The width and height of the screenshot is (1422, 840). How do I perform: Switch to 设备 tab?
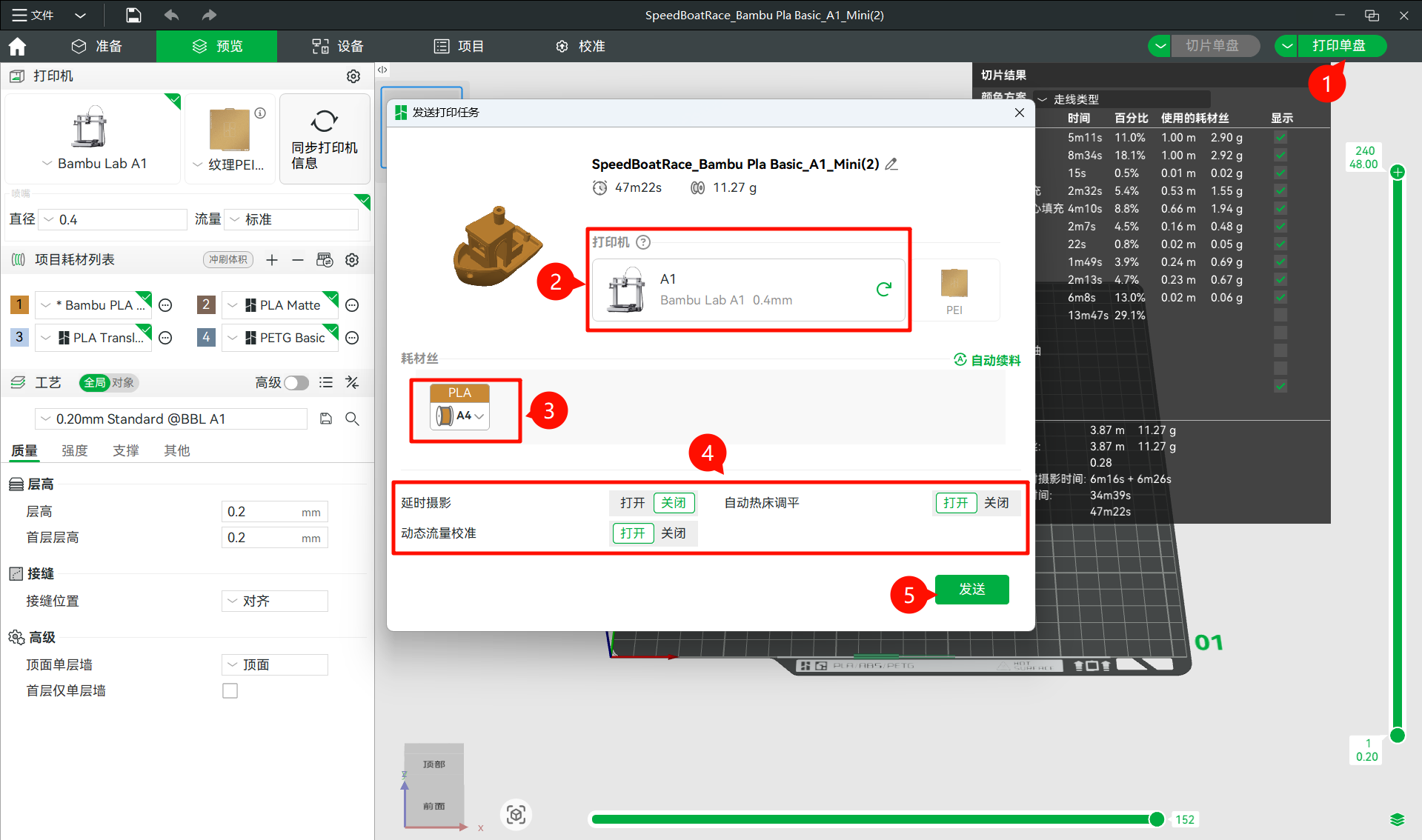pos(338,46)
